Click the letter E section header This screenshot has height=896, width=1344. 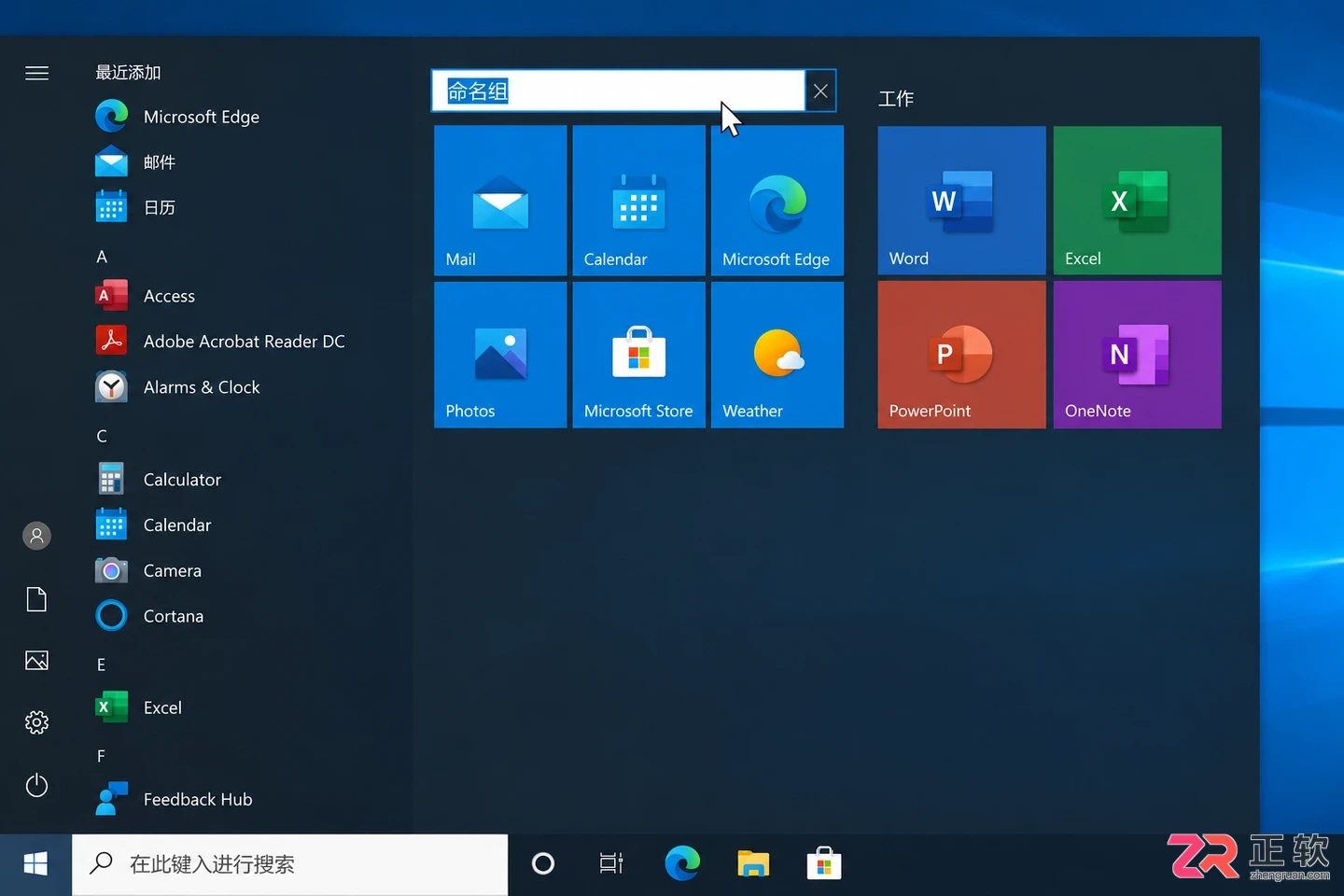point(101,665)
